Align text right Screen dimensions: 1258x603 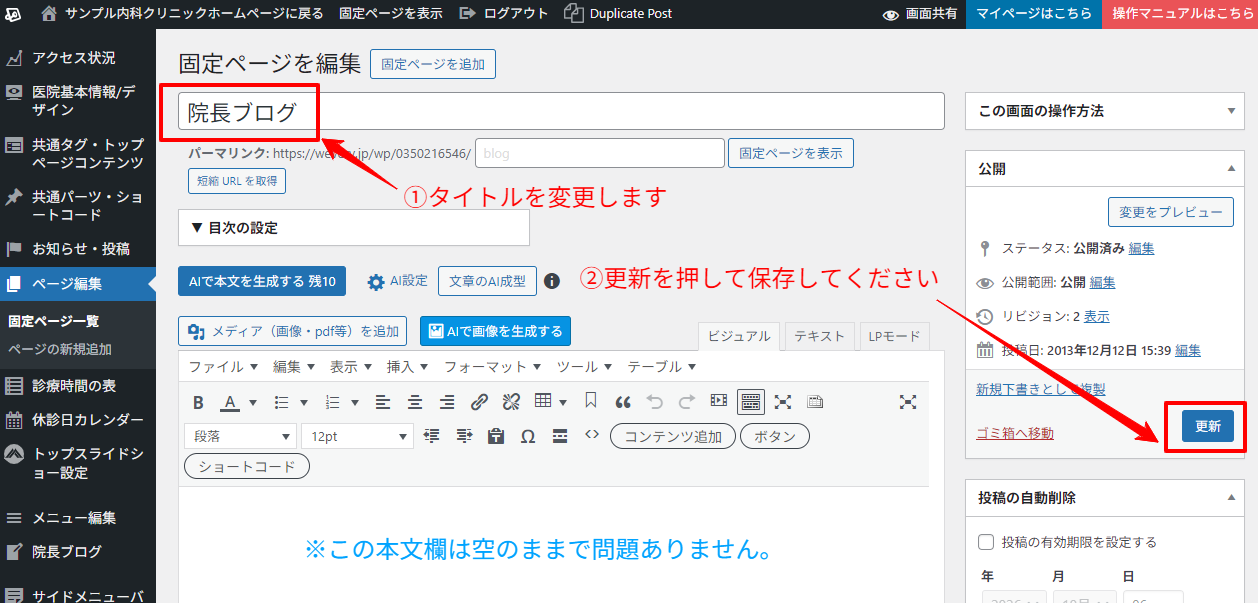(x=447, y=402)
